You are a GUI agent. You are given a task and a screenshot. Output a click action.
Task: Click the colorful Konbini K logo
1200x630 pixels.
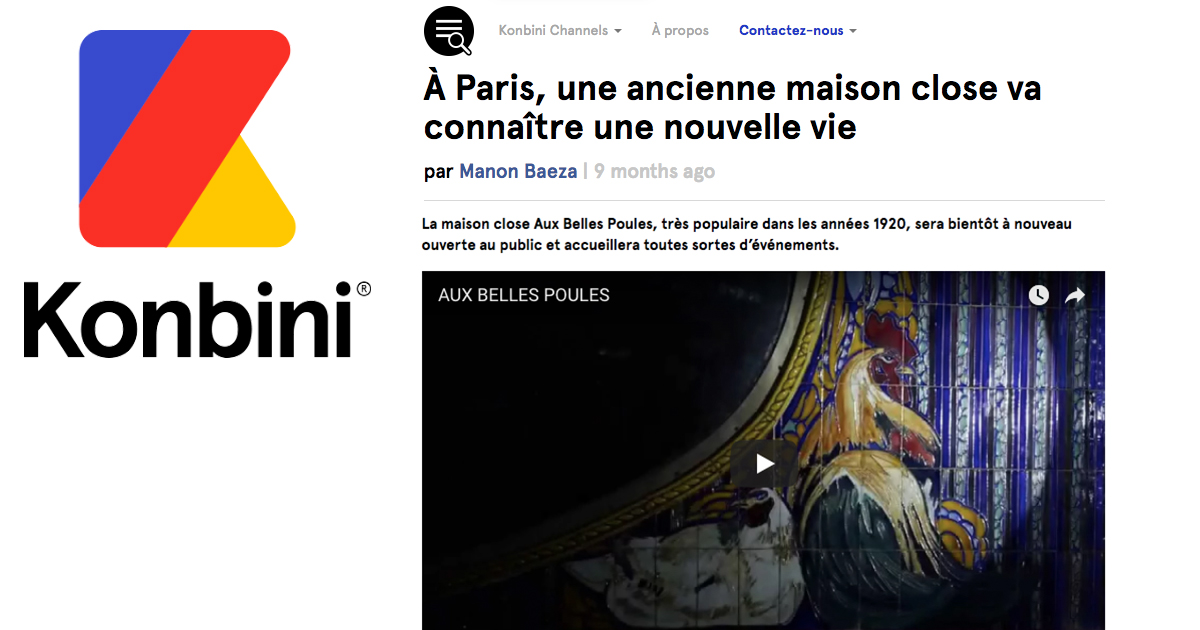(x=187, y=138)
